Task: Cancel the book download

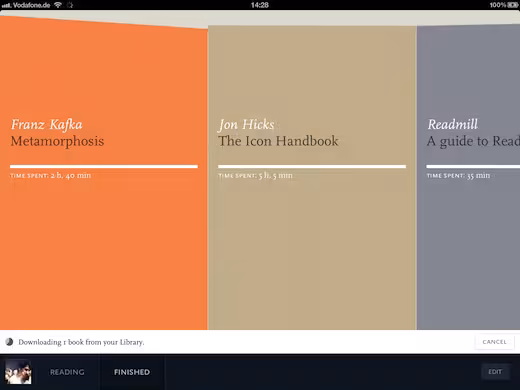Action: [495, 342]
